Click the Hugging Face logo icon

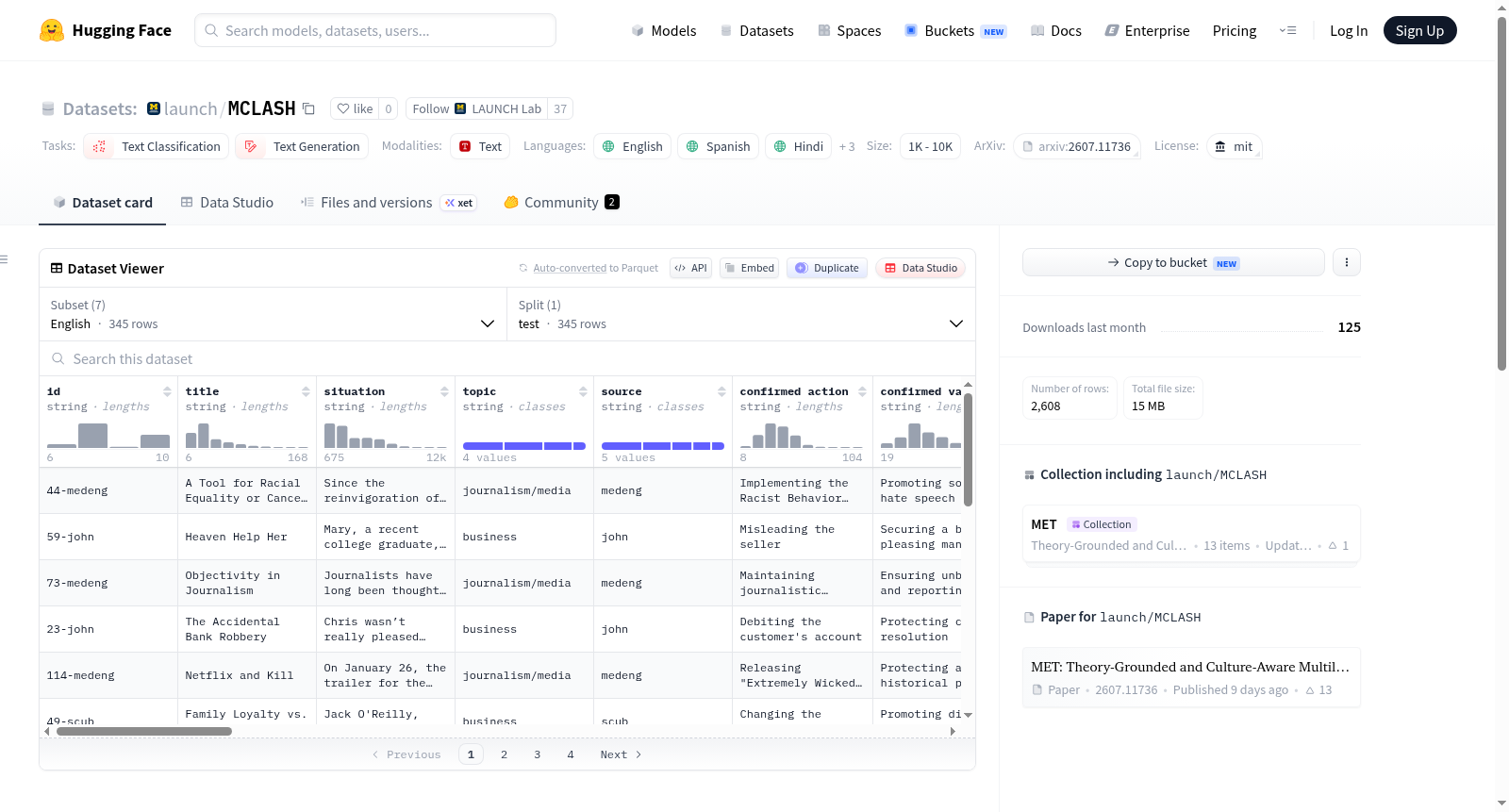pyautogui.click(x=52, y=30)
